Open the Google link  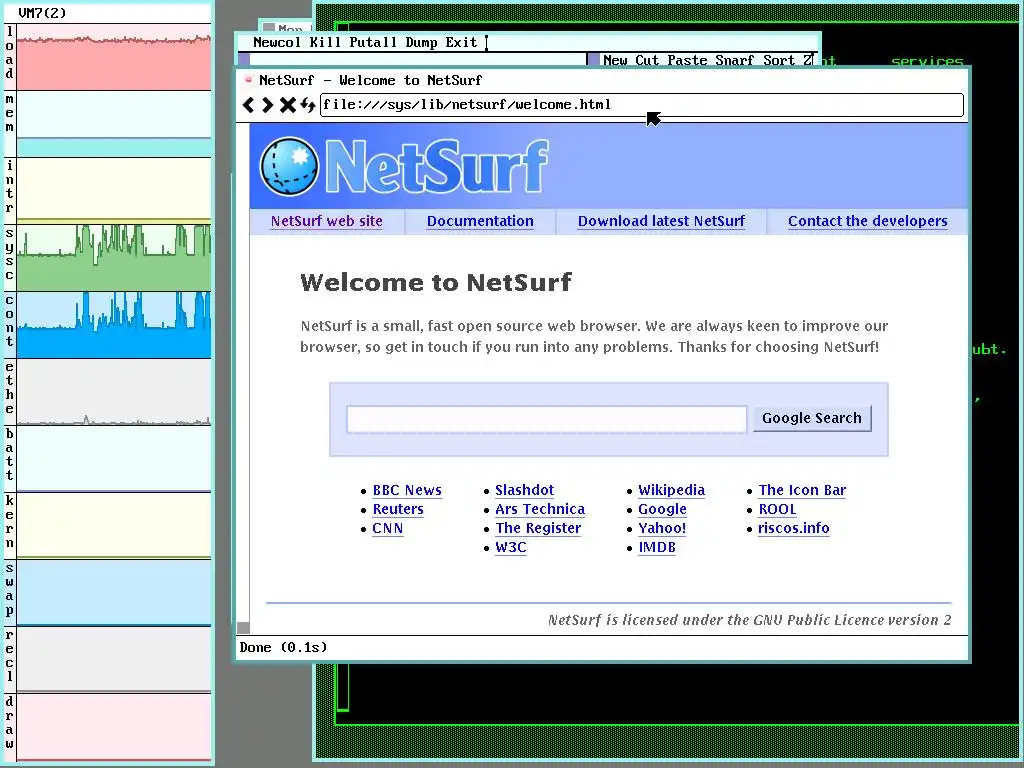click(662, 509)
